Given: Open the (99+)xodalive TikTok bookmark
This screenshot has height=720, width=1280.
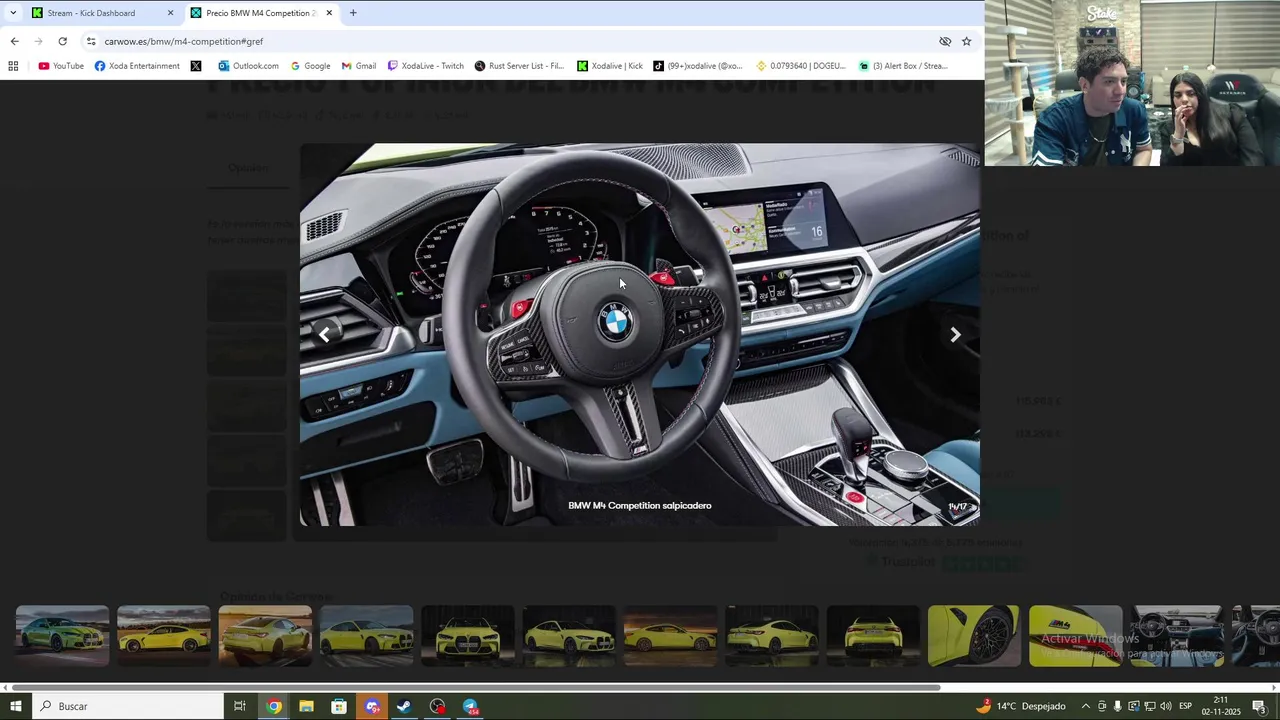Looking at the screenshot, I should coord(698,66).
